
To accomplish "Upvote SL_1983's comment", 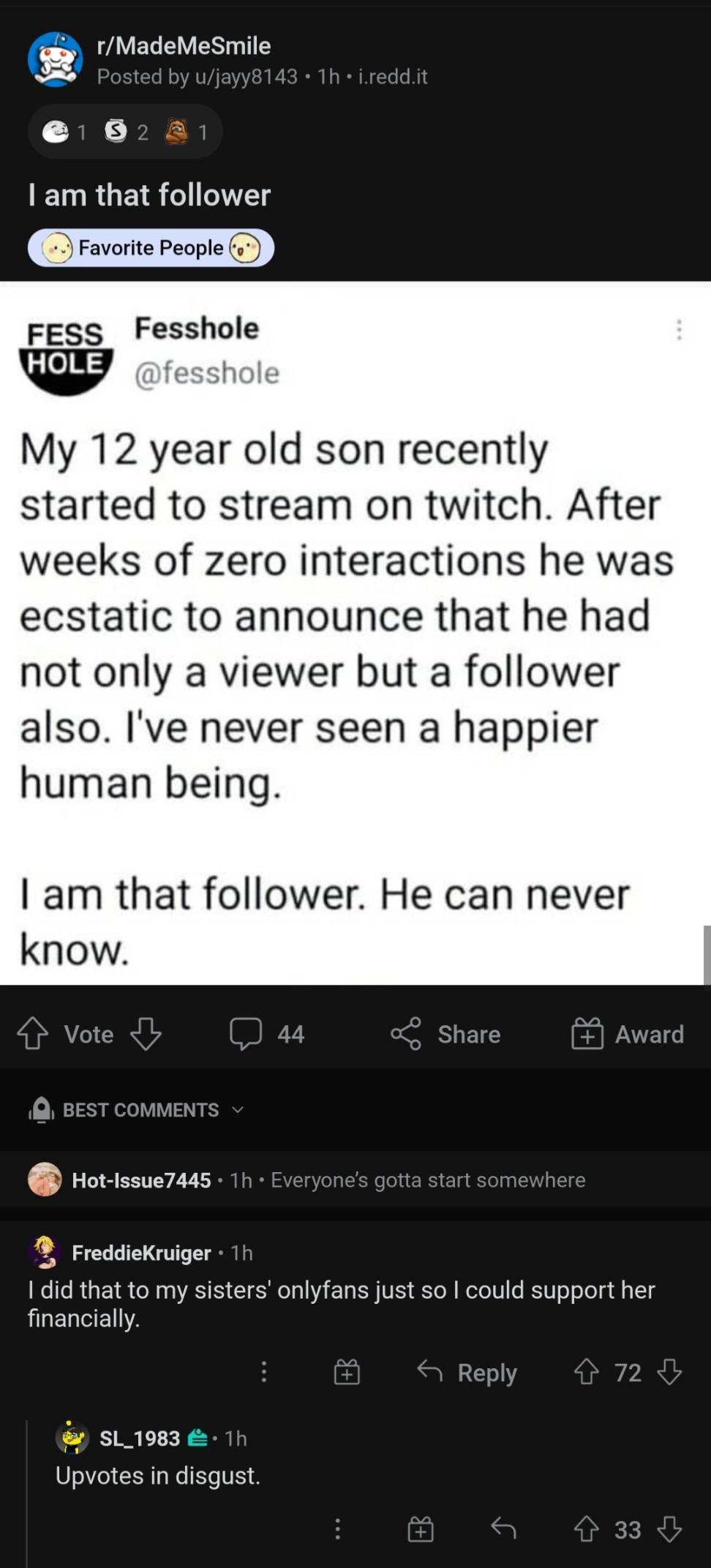I will (587, 1528).
